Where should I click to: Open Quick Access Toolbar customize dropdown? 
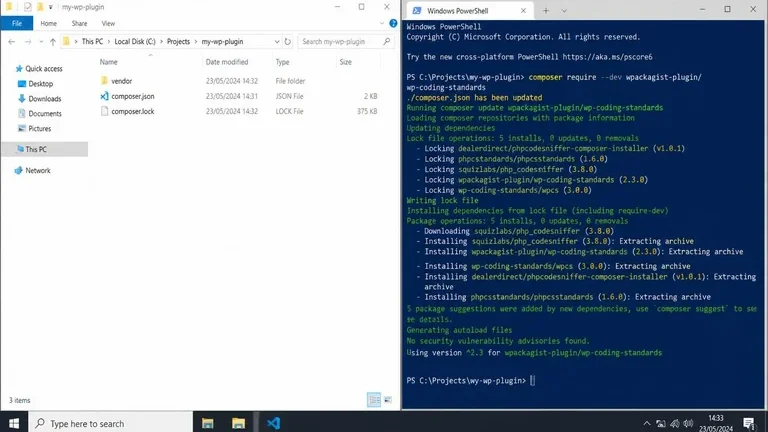(50, 7)
